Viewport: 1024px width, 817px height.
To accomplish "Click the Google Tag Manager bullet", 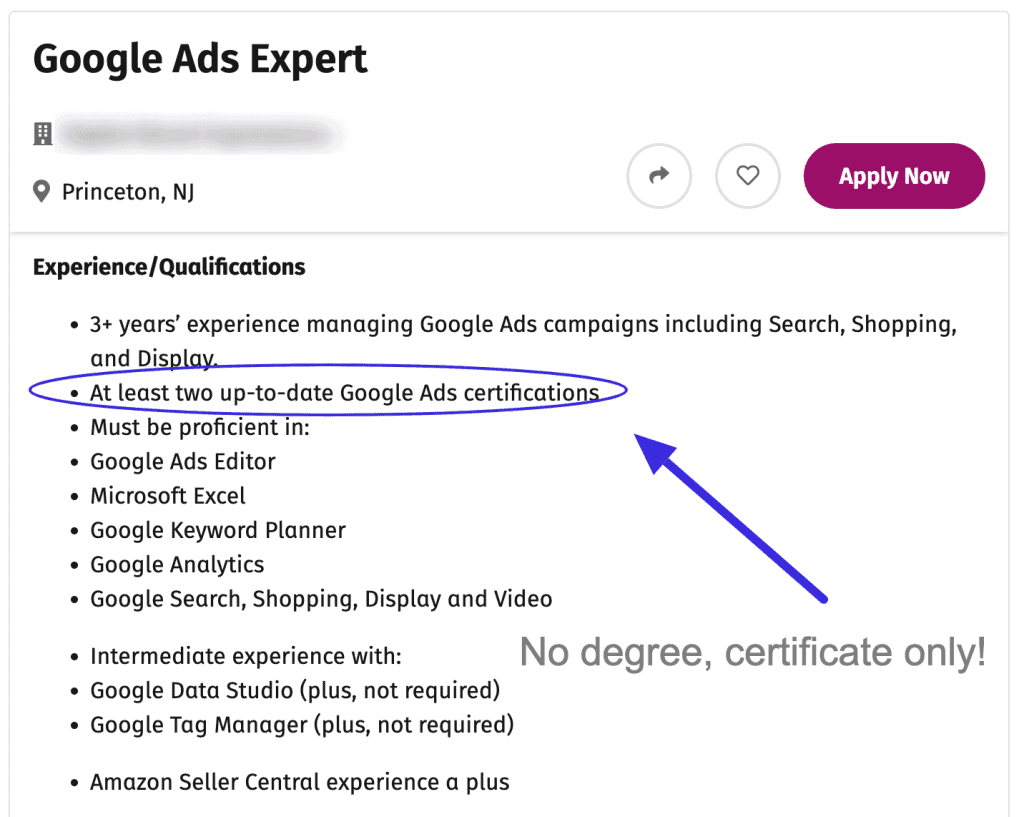I will 301,724.
